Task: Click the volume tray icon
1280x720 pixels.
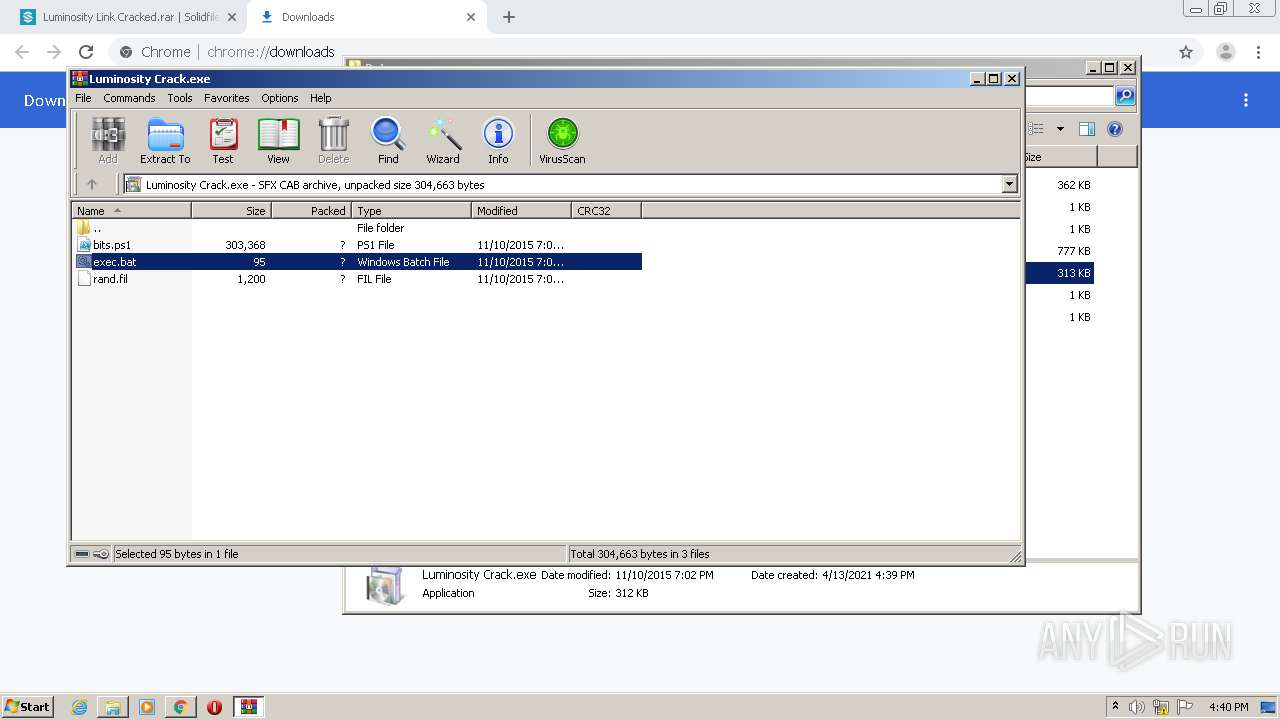Action: tap(1137, 707)
